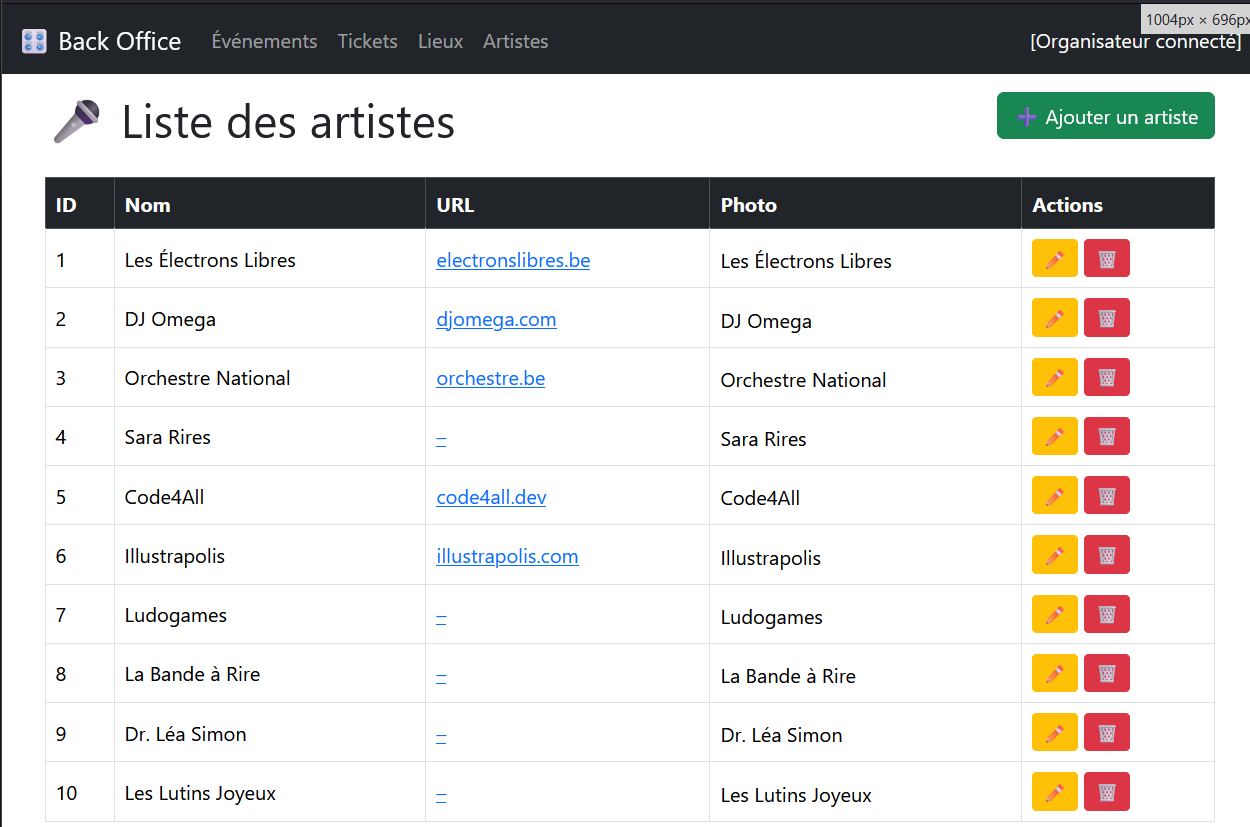Open illustrapolis.com link
The width and height of the screenshot is (1250, 827).
tap(507, 556)
